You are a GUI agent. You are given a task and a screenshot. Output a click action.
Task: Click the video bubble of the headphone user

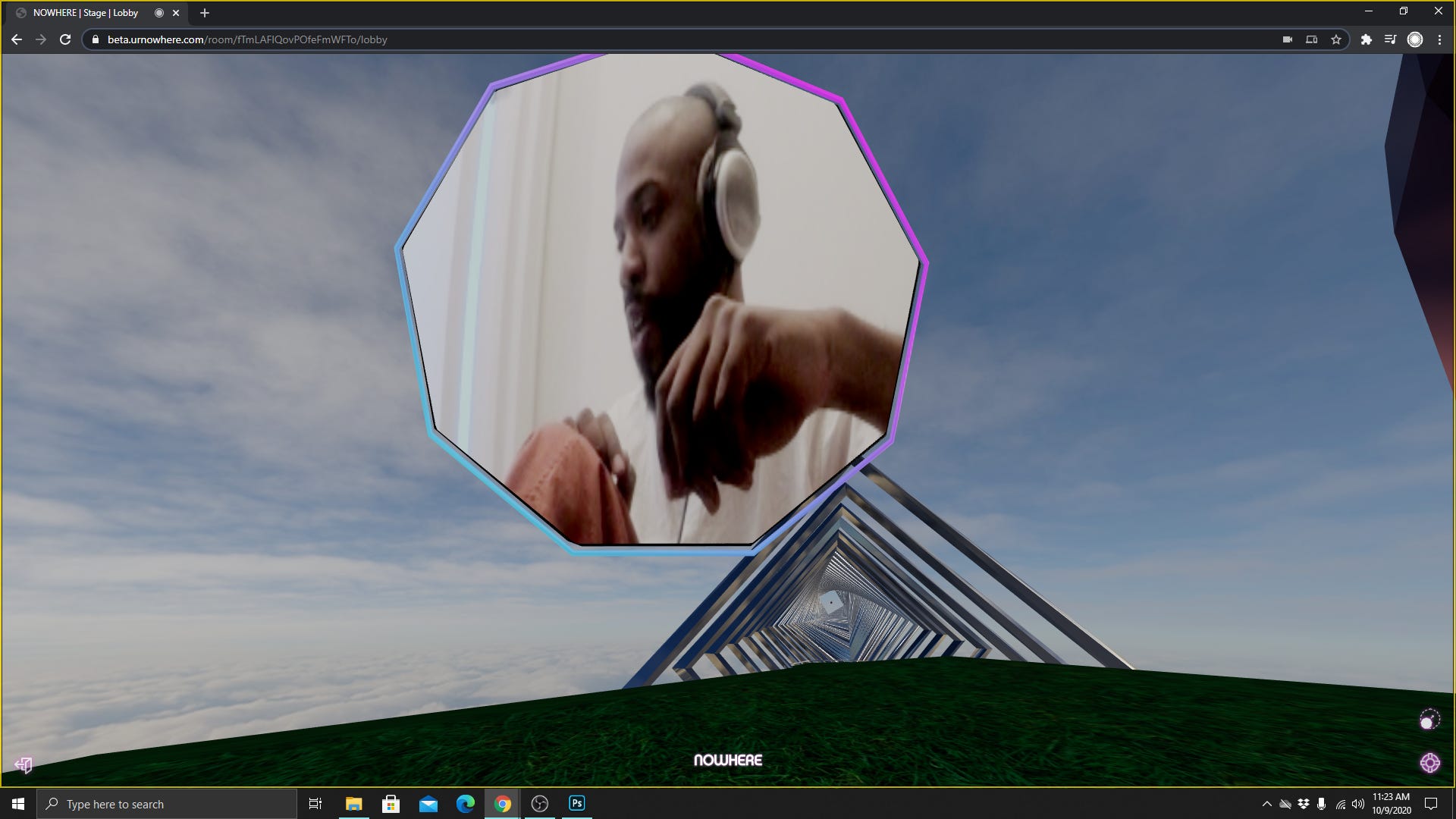[x=660, y=303]
